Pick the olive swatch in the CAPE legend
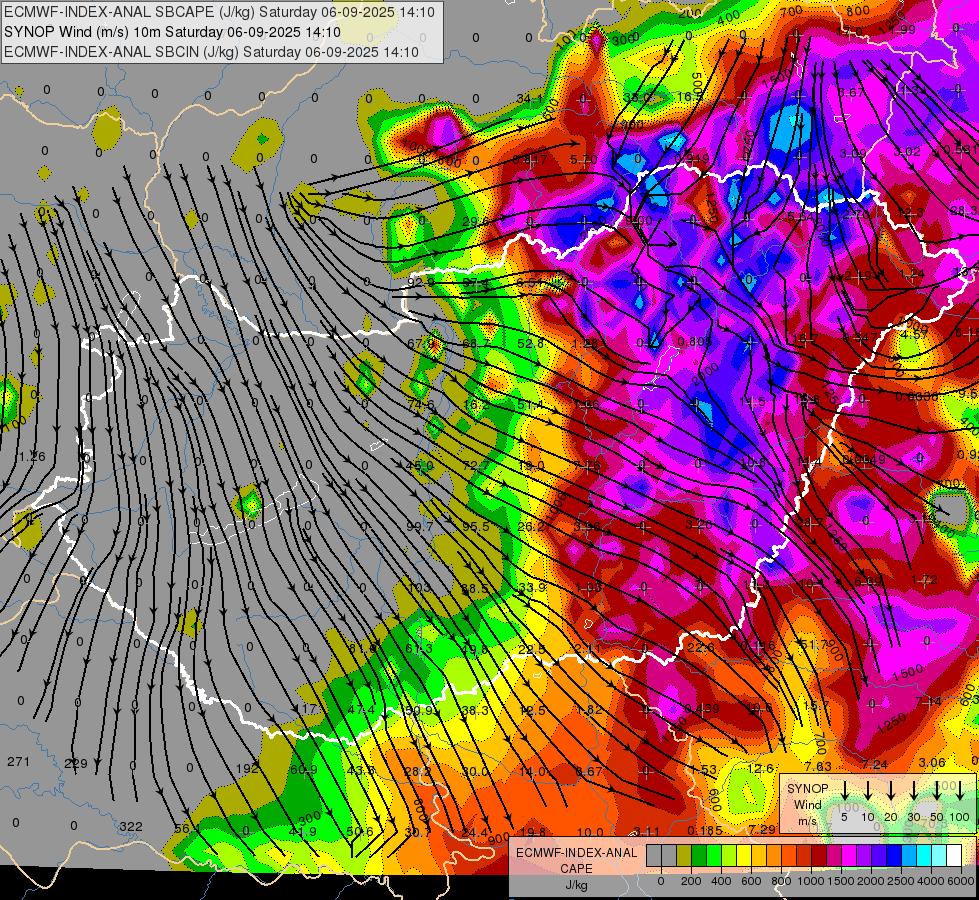979x900 pixels. point(684,855)
